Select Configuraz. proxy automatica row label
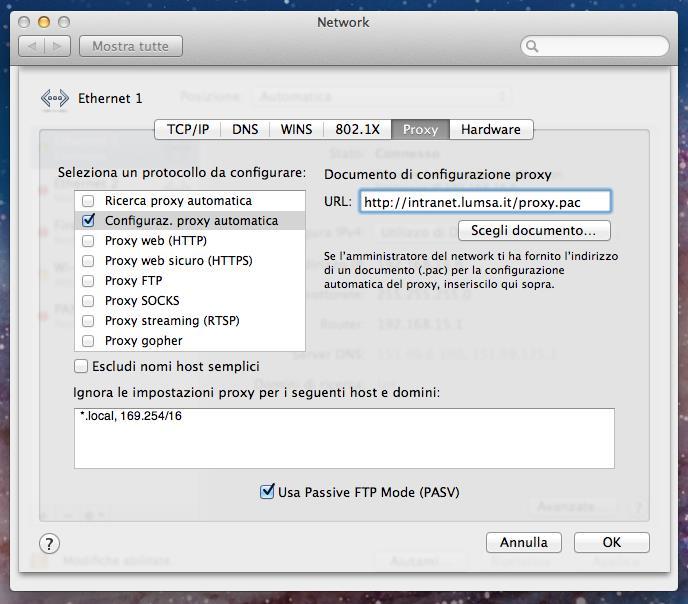This screenshot has height=604, width=688. click(x=191, y=221)
